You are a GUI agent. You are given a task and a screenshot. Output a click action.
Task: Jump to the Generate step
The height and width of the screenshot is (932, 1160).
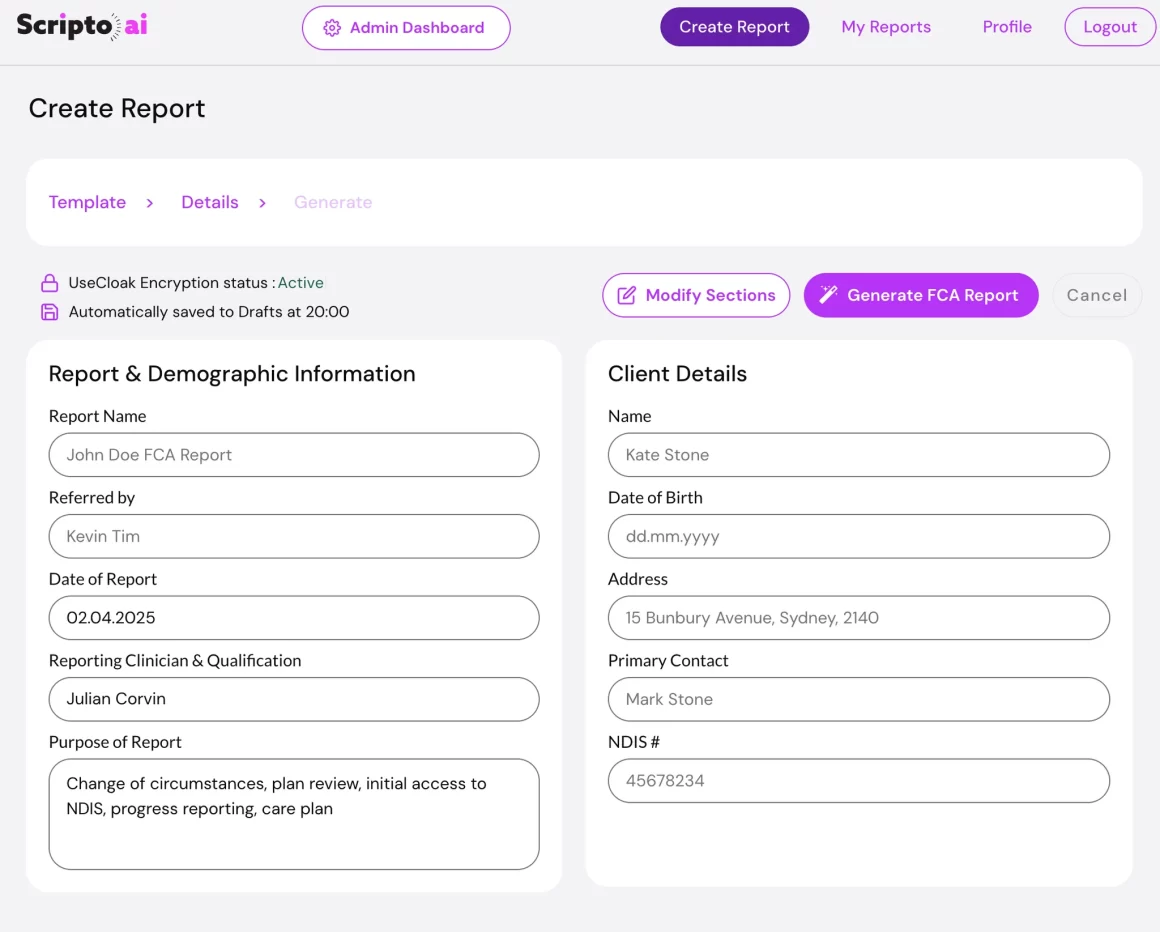[x=333, y=202]
